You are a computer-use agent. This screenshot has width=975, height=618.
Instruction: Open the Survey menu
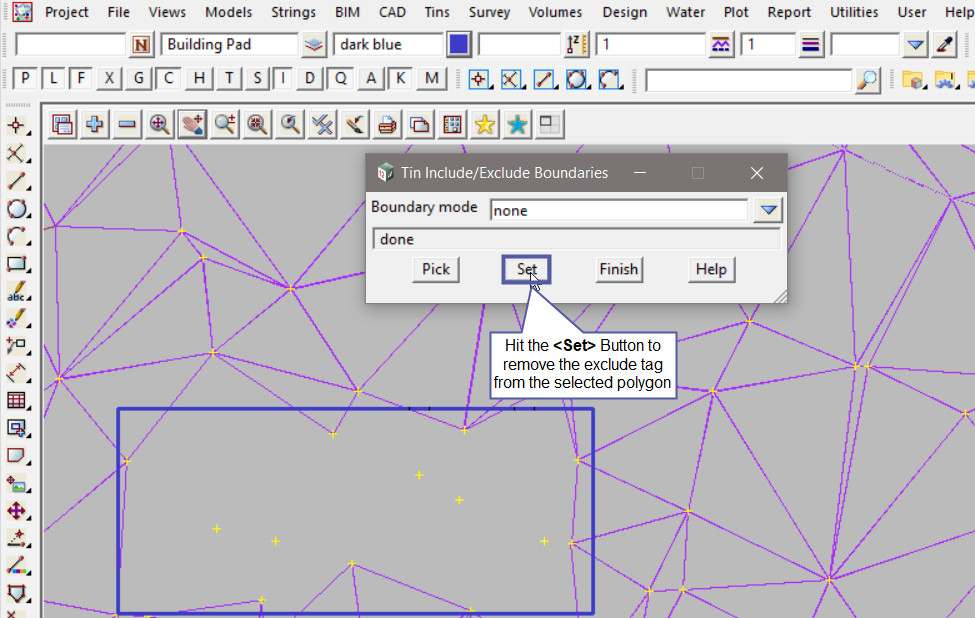click(489, 12)
